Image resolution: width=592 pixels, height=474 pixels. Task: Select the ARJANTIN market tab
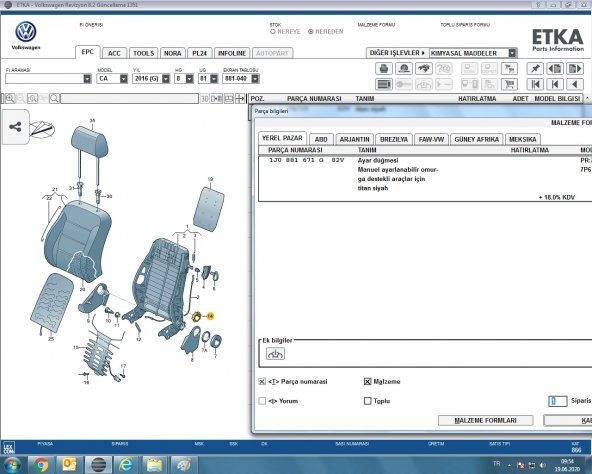[x=355, y=139]
